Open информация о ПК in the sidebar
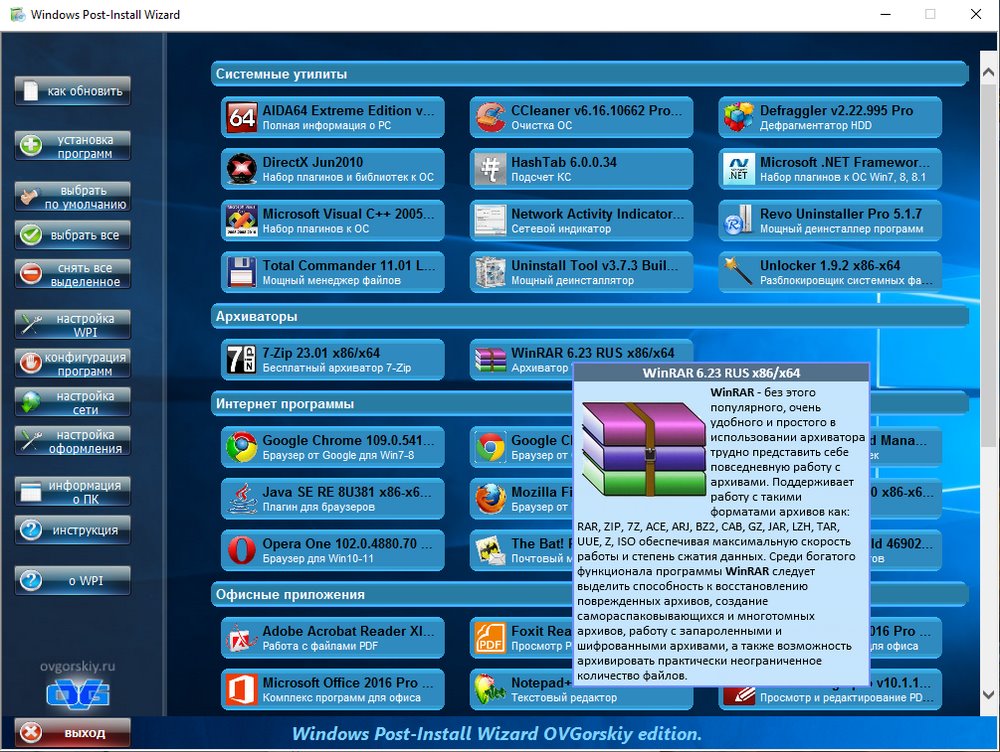1000x752 pixels. coord(73,491)
